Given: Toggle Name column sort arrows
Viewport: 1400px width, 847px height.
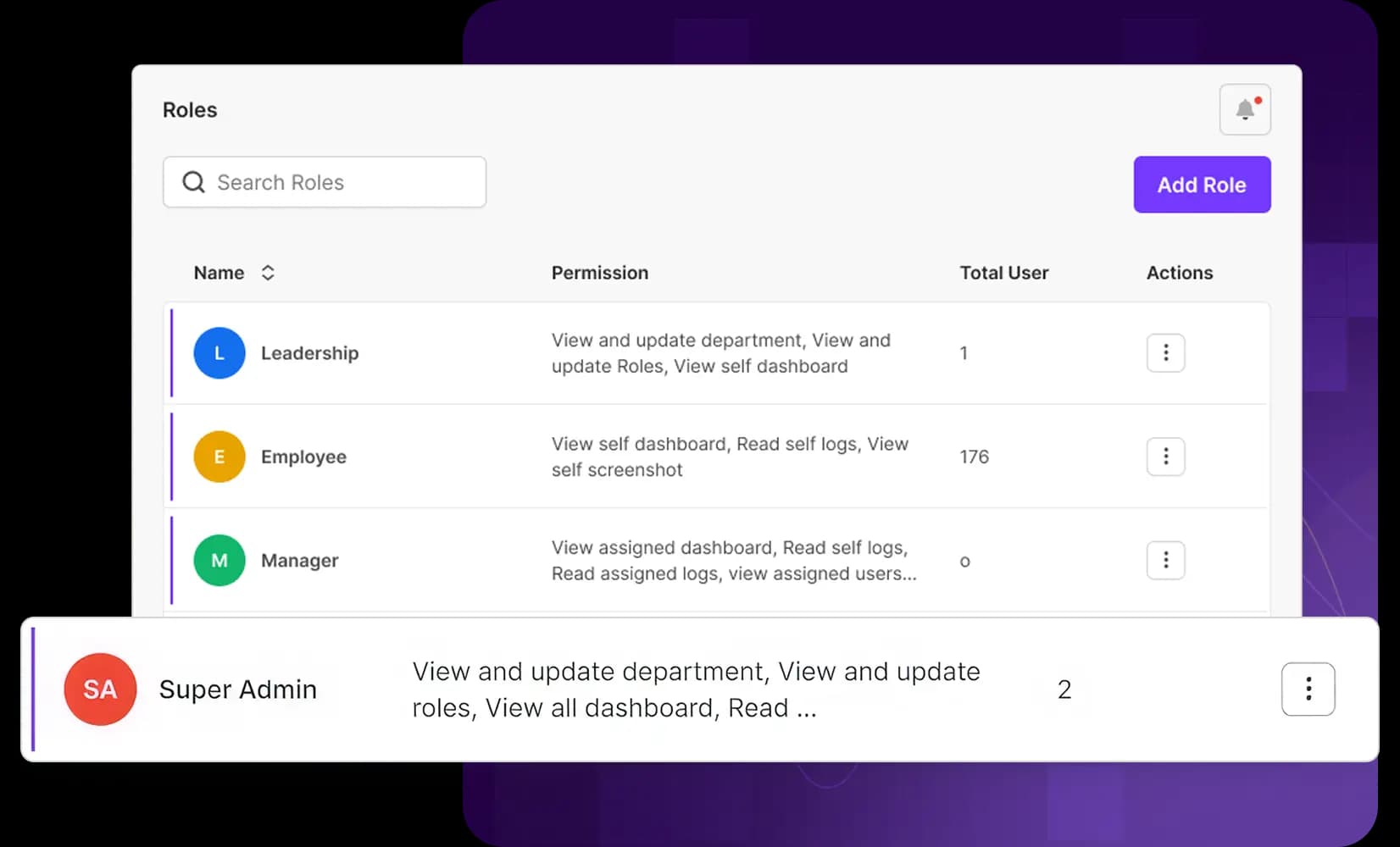Looking at the screenshot, I should [x=268, y=273].
